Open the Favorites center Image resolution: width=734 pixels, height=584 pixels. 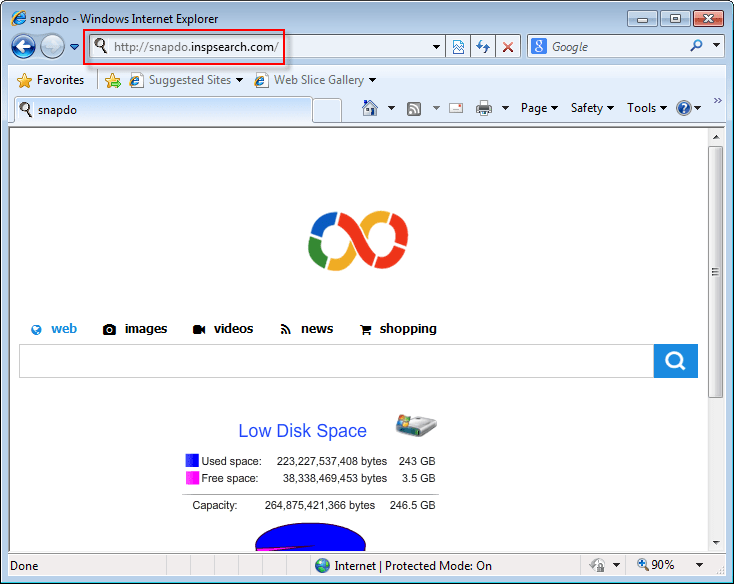(50, 80)
